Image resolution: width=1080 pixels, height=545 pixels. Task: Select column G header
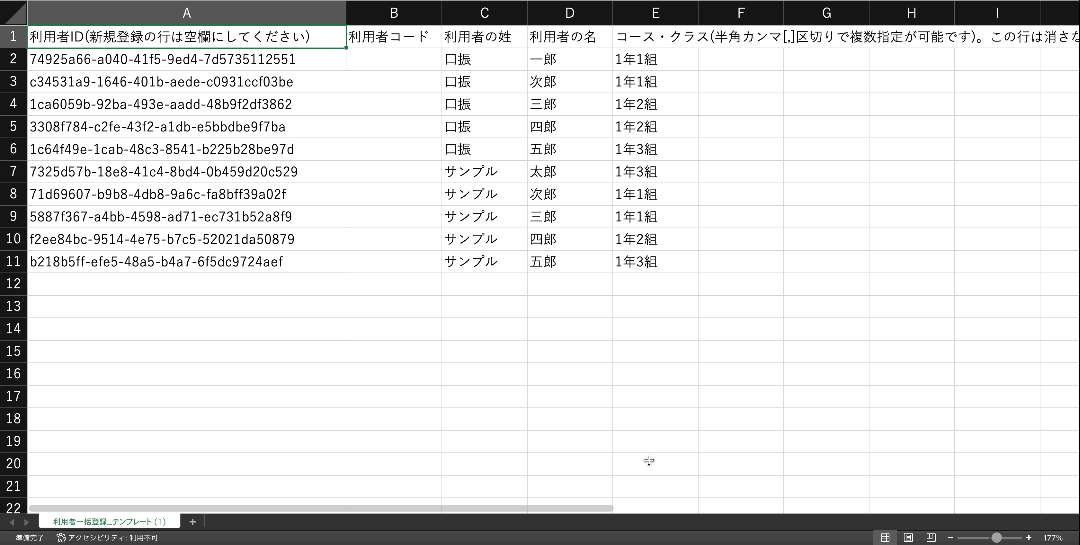tap(826, 12)
